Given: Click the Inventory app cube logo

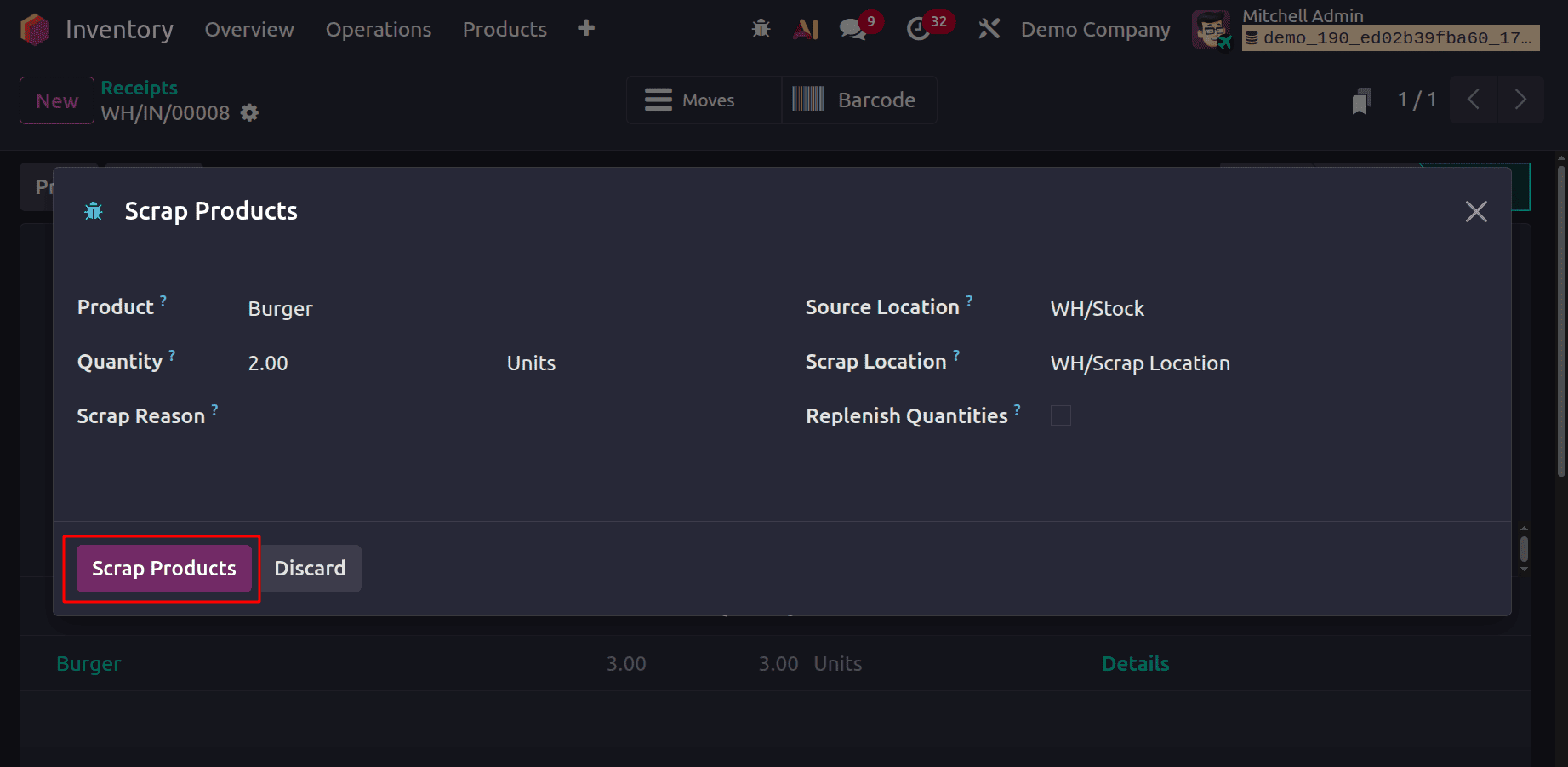Looking at the screenshot, I should pos(34,29).
